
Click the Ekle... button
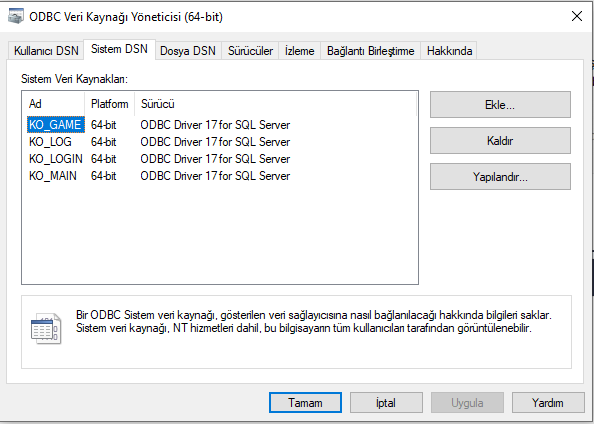(500, 105)
